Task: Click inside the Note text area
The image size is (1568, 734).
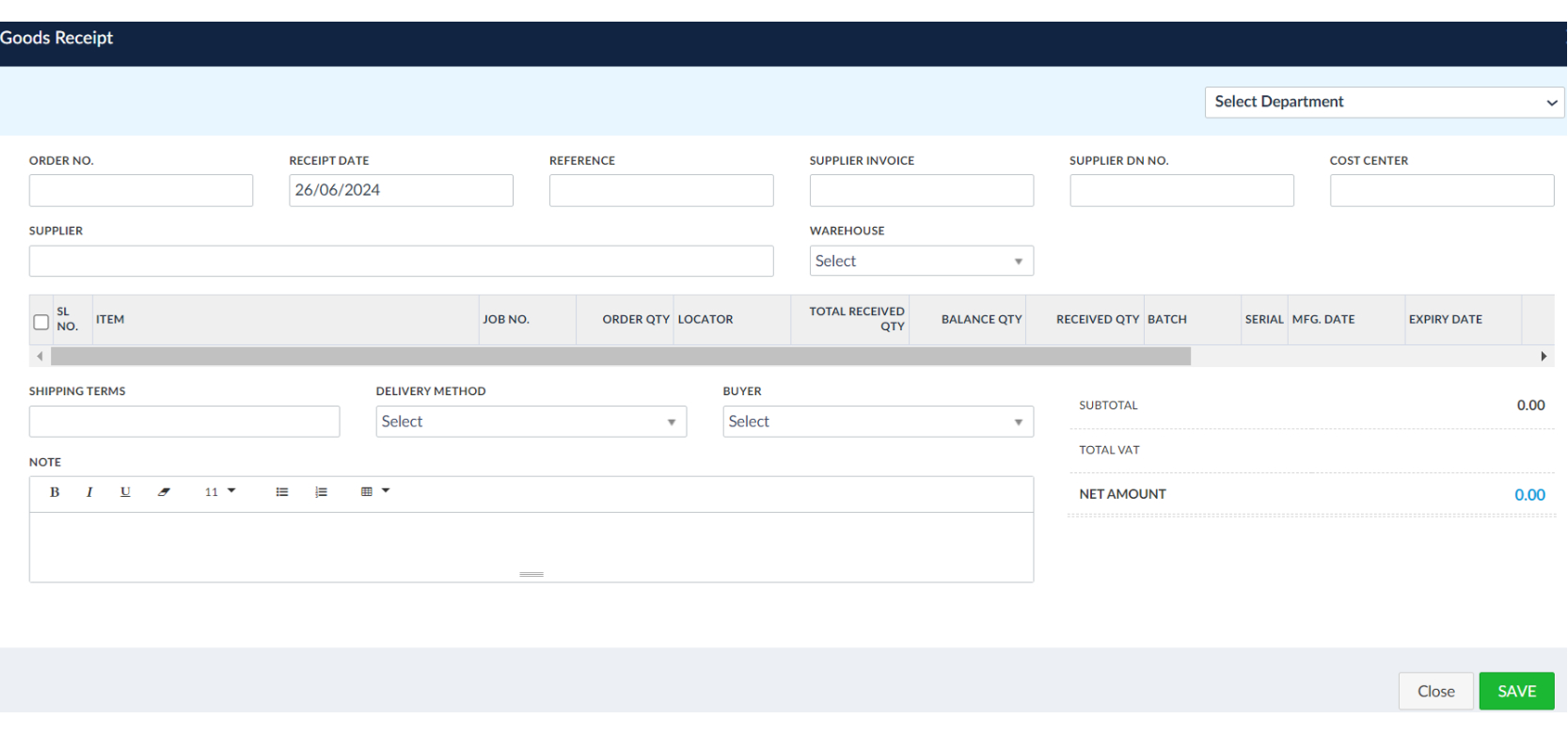Action: pyautogui.click(x=531, y=541)
